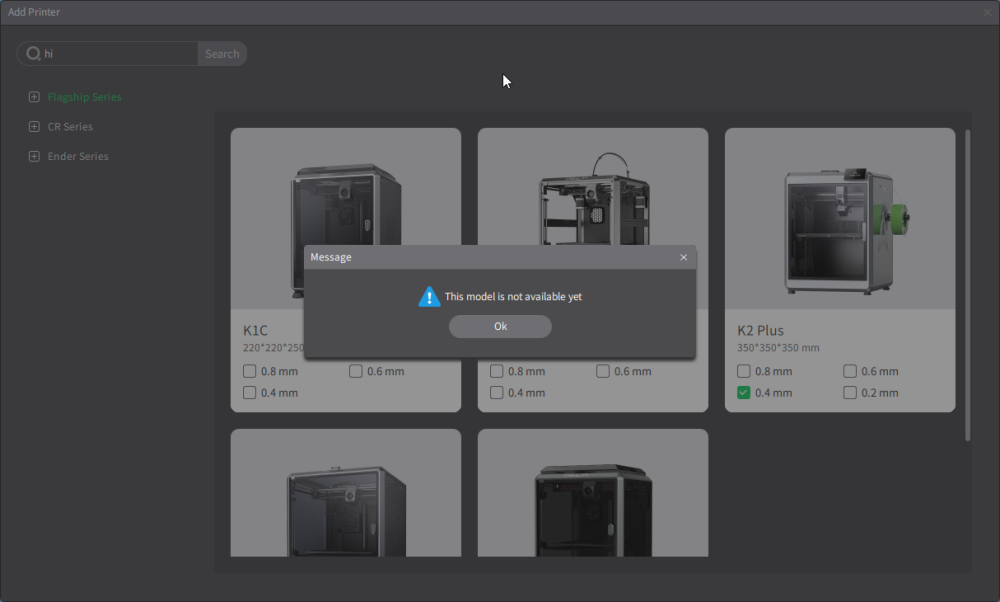The width and height of the screenshot is (1000, 602).
Task: Expand the Ender Series tree node
Action: [x=34, y=156]
